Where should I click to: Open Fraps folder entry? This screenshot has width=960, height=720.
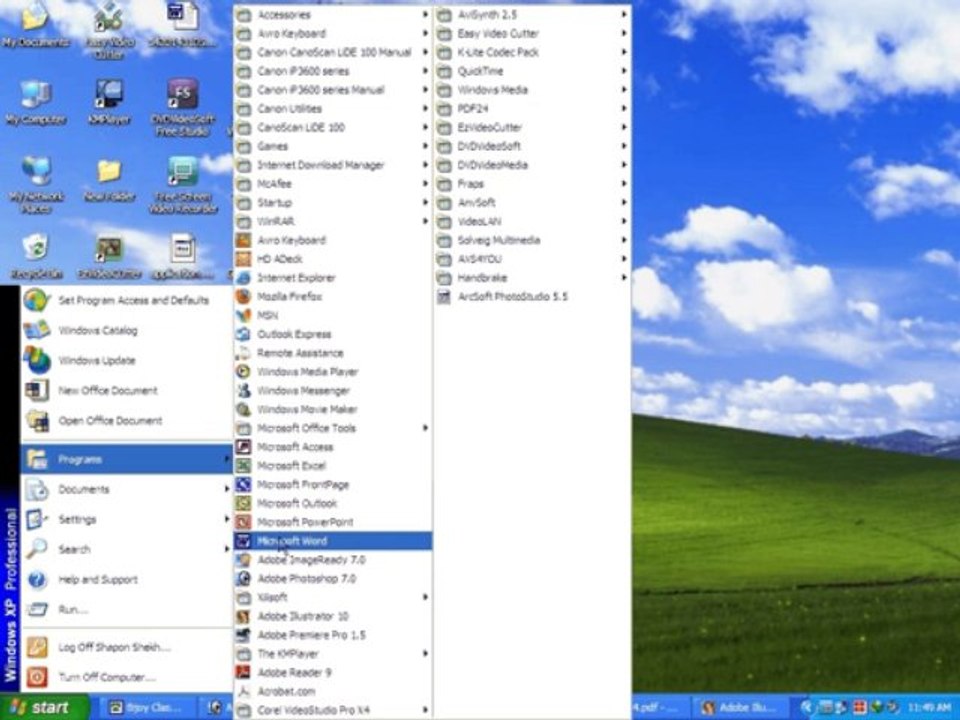point(532,184)
